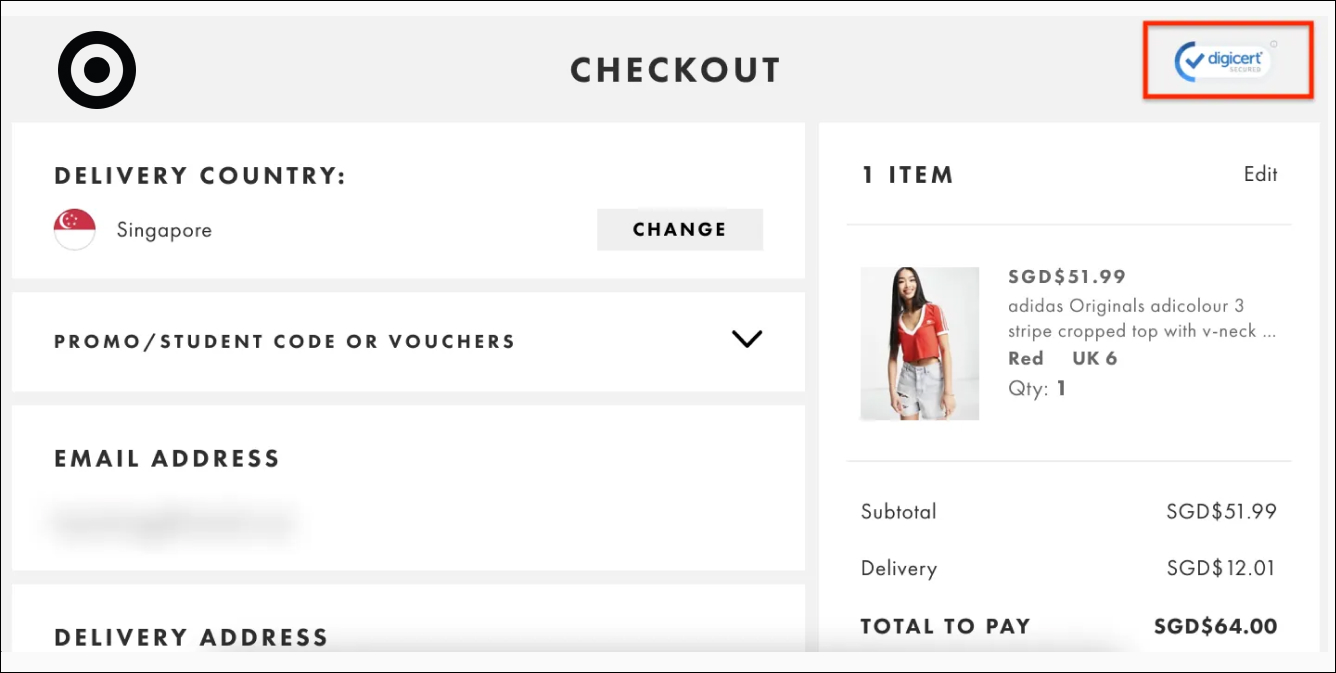Click the Delivery Address heading
Screen dimensions: 1336x673
191,637
